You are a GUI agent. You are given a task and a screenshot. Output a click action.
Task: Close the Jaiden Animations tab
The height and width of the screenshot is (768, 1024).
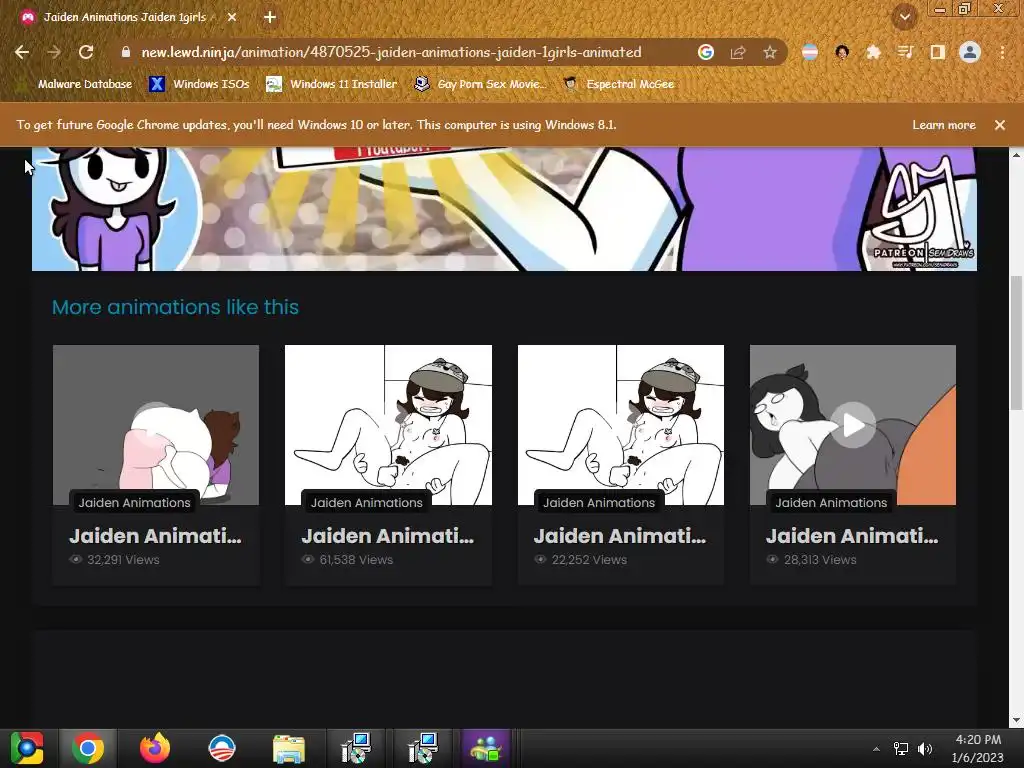(x=232, y=18)
